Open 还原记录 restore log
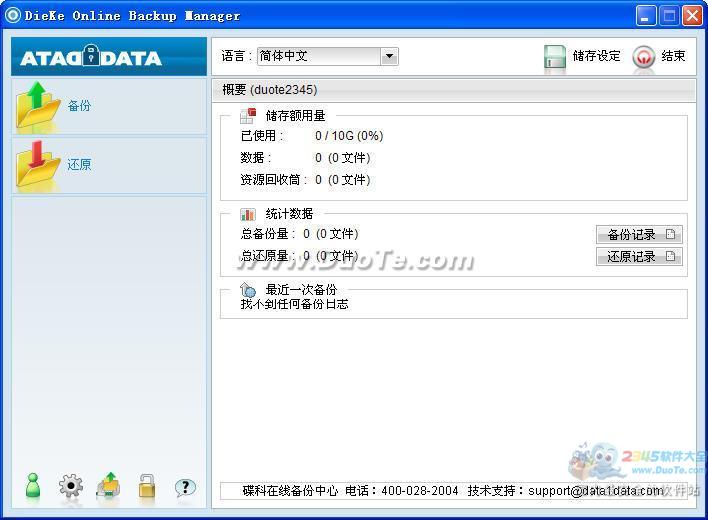 pyautogui.click(x=639, y=257)
